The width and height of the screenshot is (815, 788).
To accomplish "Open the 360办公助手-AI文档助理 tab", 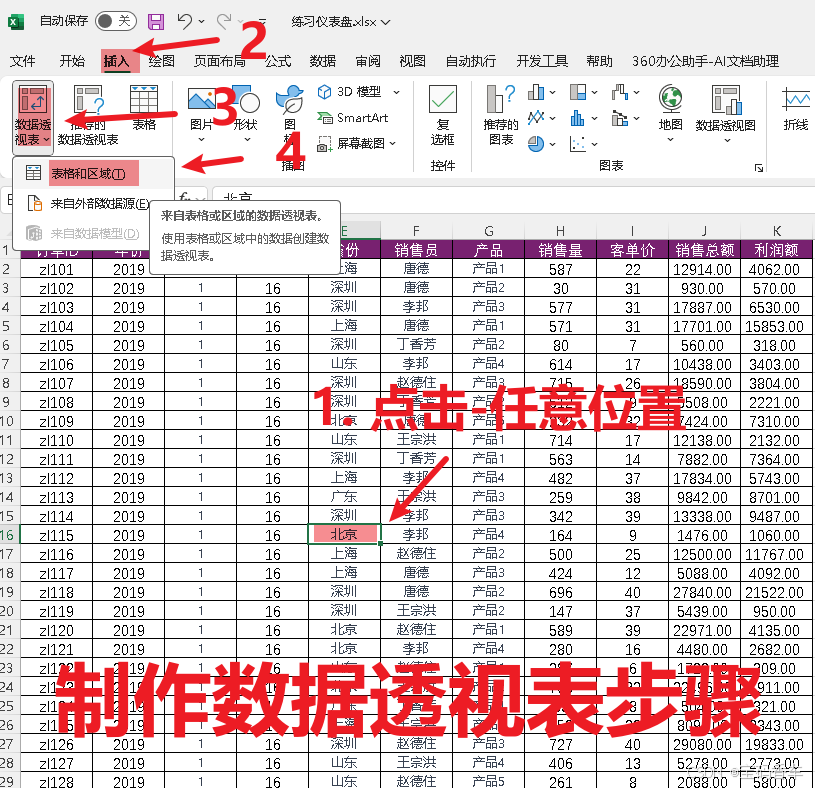I will [x=705, y=61].
